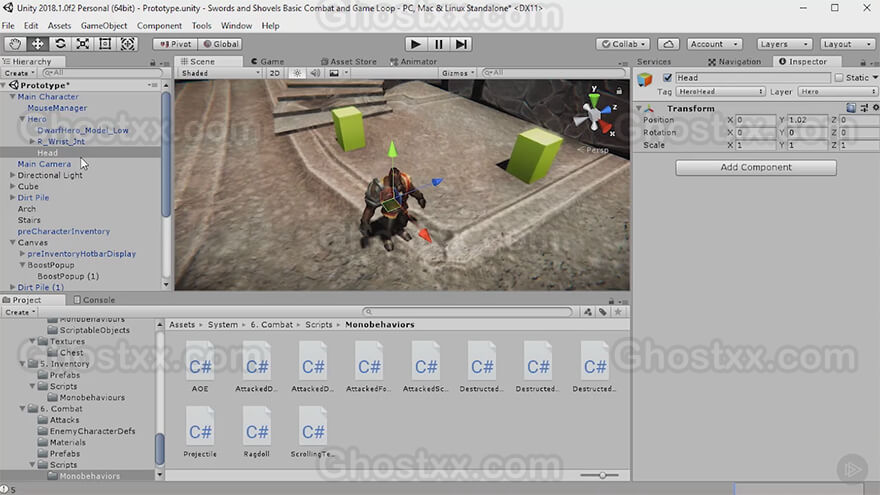Select the Move tool
Screen dimensions: 880x495
pos(38,44)
